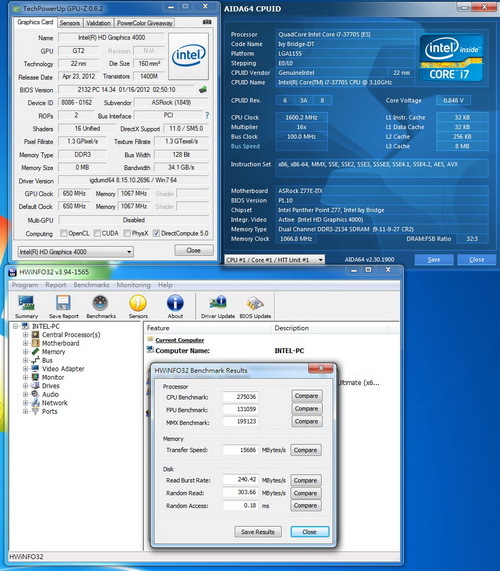This screenshot has height=571, width=500.
Task: Toggle DirectCompute 5.0 checkbox
Action: pyautogui.click(x=156, y=233)
